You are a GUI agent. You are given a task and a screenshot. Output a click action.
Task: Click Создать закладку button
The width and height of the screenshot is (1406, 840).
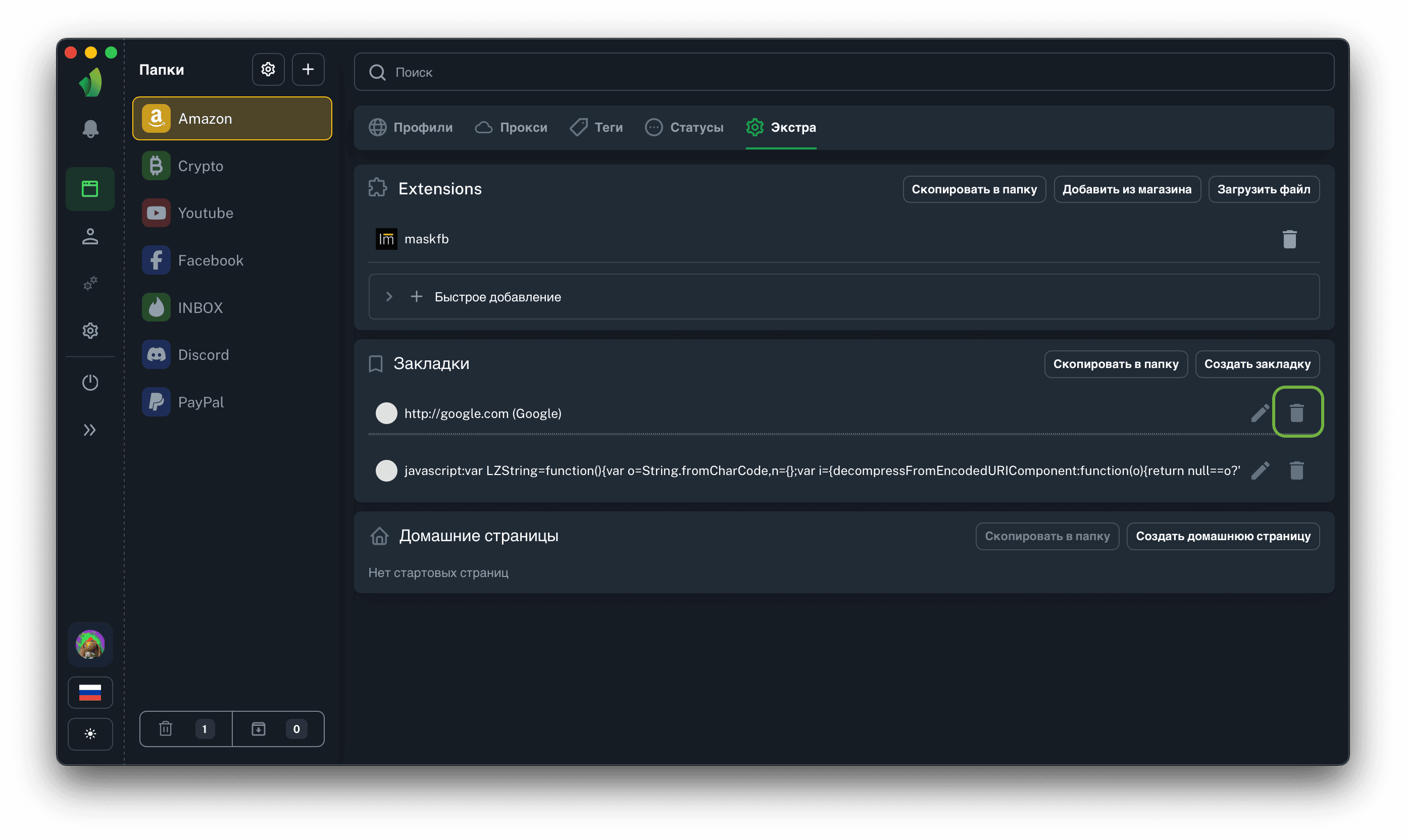point(1257,364)
